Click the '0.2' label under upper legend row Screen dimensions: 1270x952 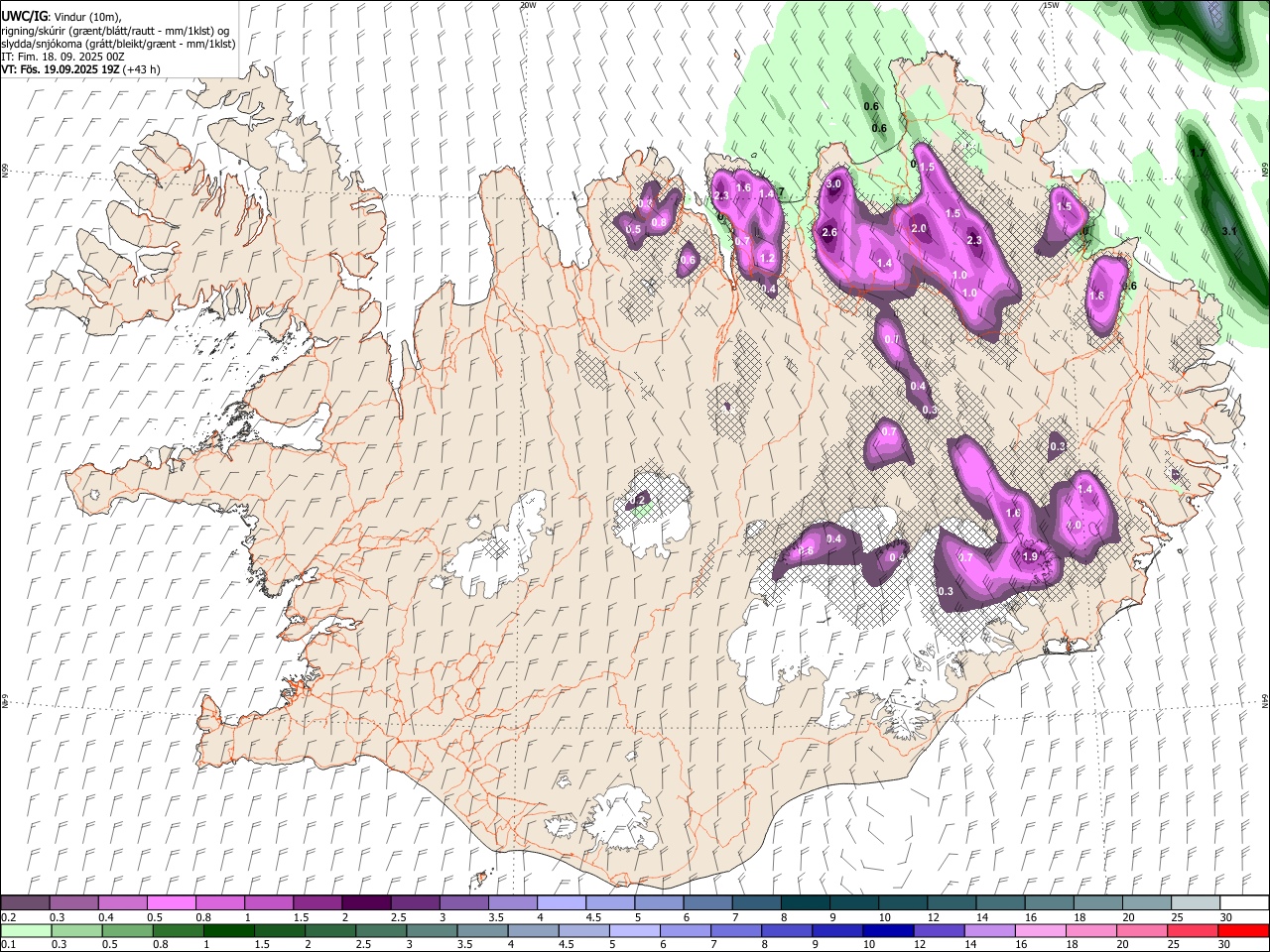pos(8,917)
